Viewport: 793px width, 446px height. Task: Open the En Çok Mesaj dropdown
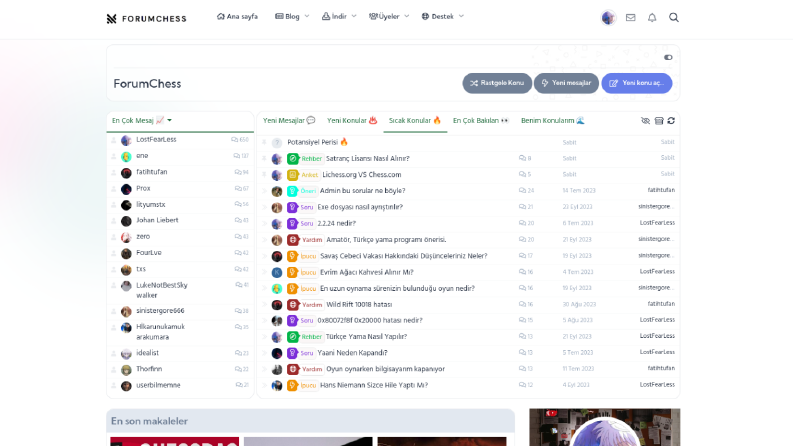tap(142, 120)
